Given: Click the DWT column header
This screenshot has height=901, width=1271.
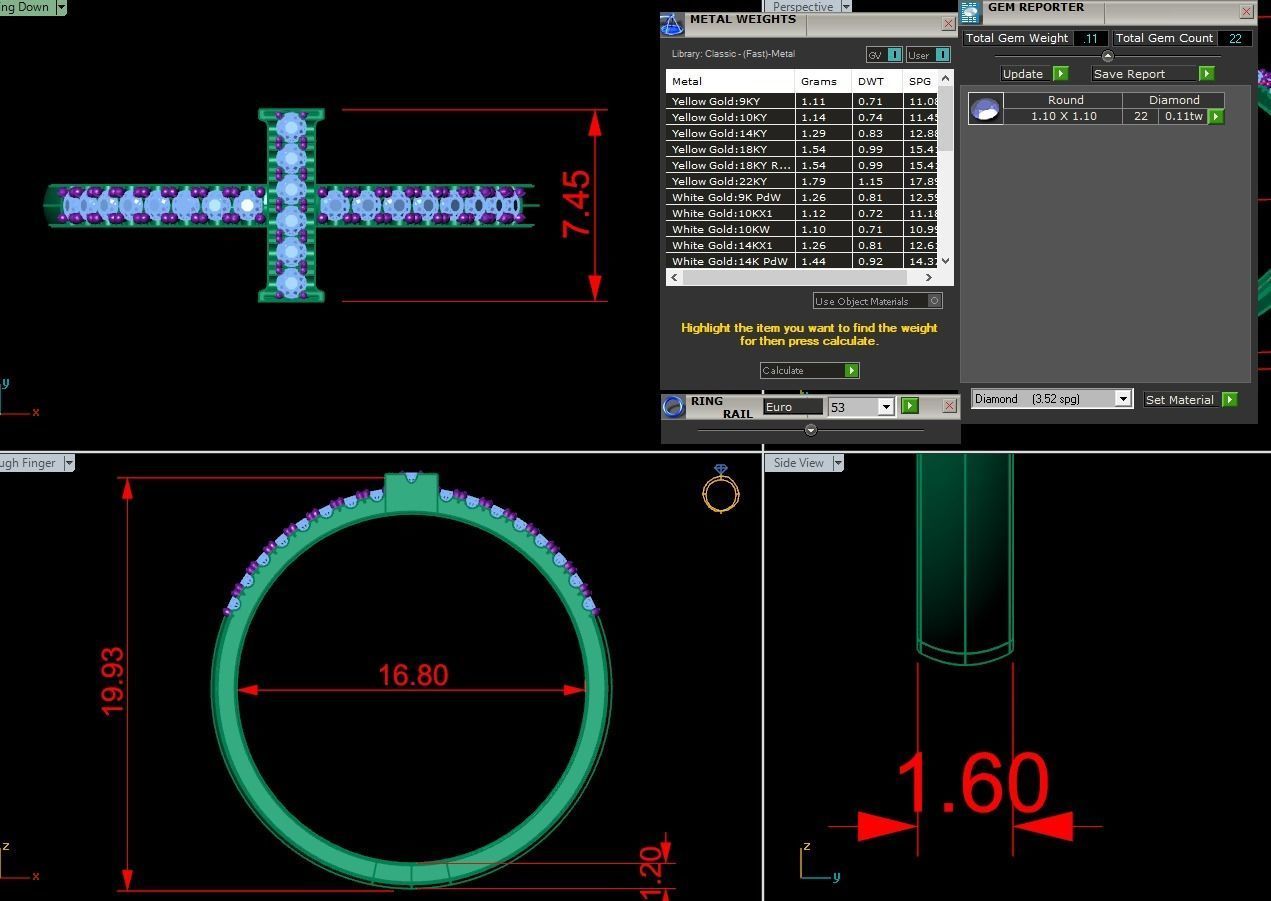Looking at the screenshot, I should coord(877,81).
